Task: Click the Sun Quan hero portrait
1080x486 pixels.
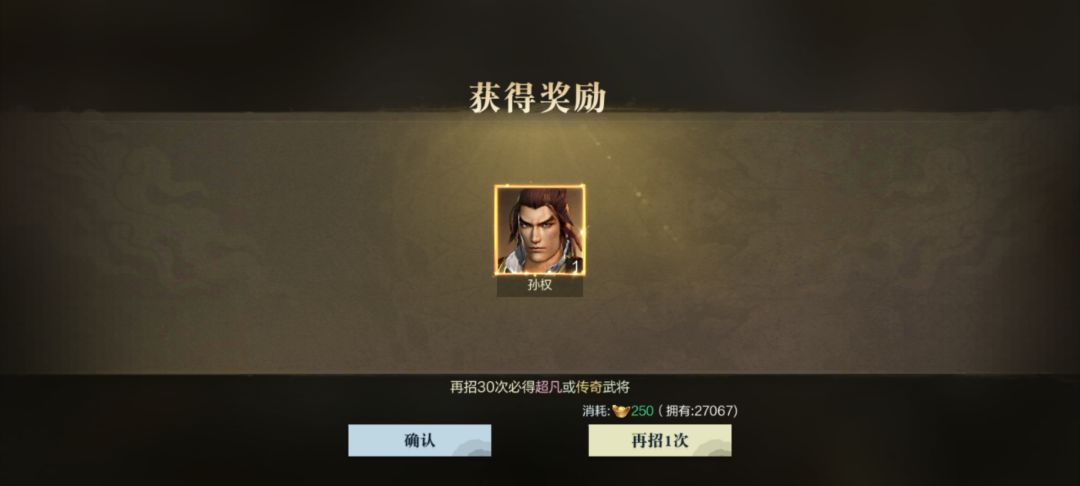Action: (x=539, y=230)
